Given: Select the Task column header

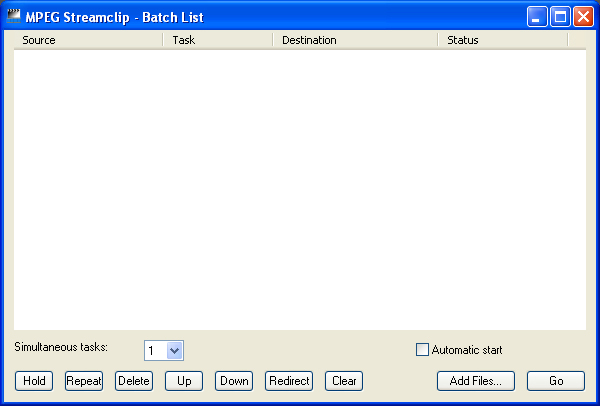Looking at the screenshot, I should [218, 40].
